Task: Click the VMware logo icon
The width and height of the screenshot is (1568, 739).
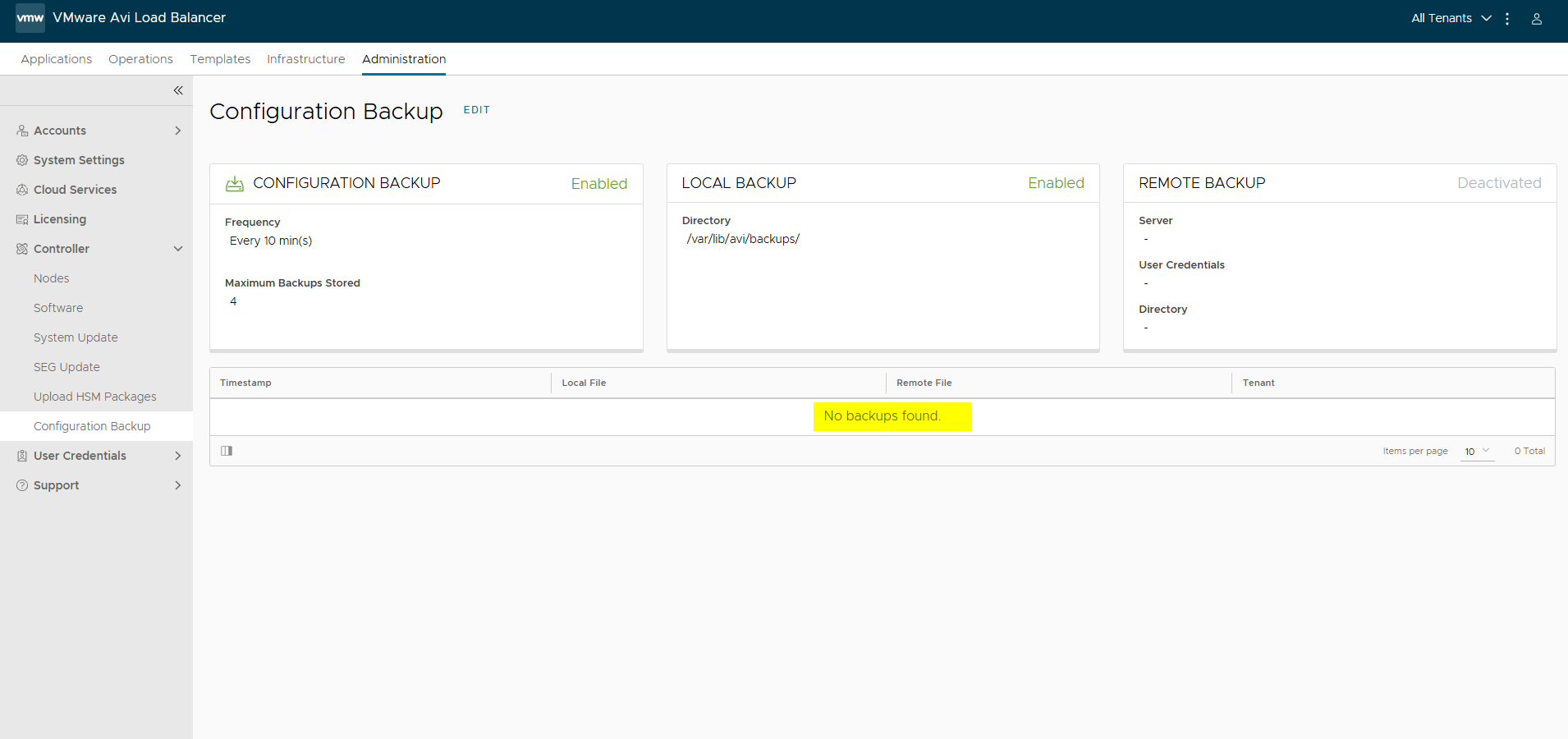Action: (x=30, y=18)
